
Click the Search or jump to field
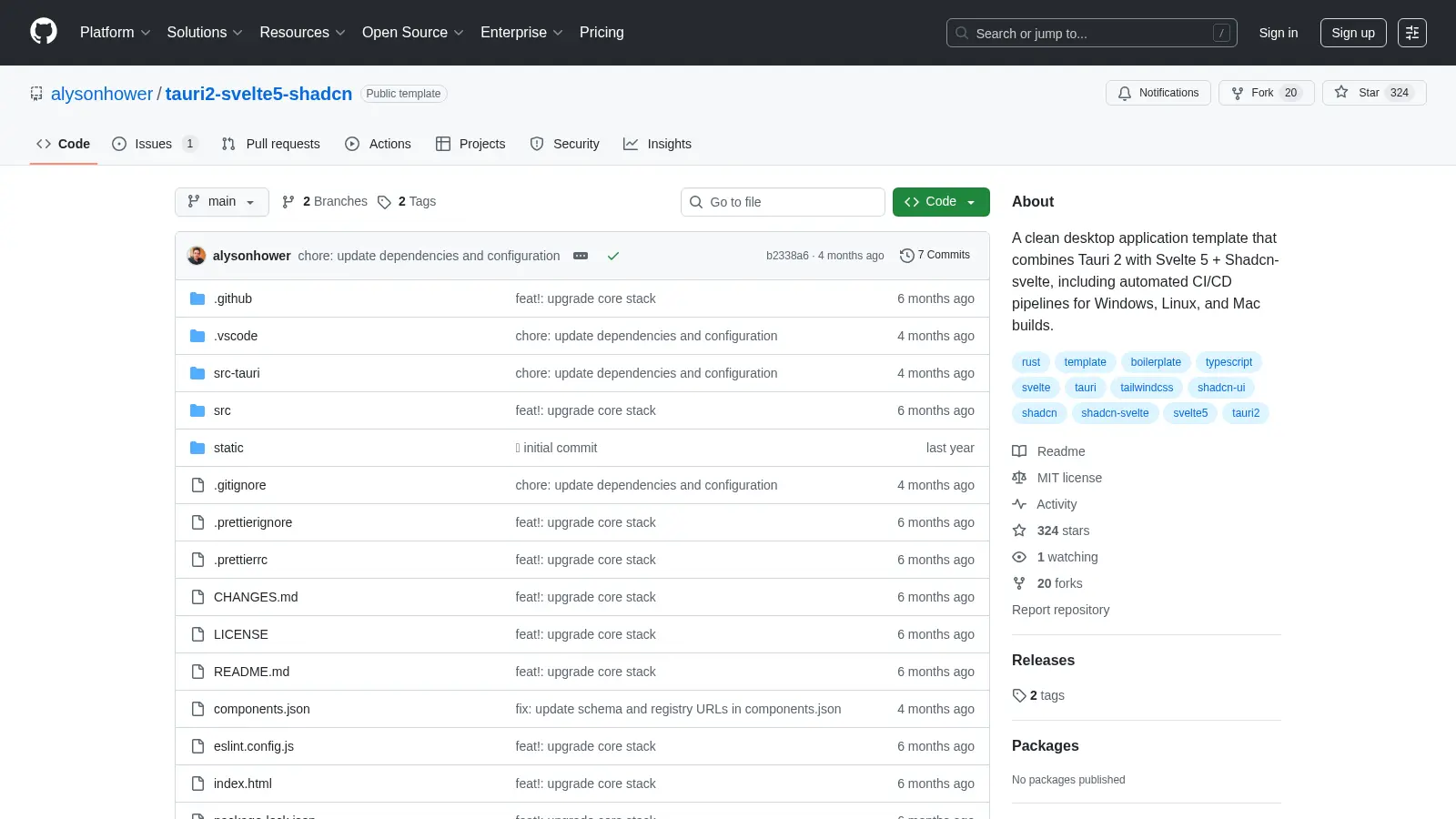click(1092, 33)
